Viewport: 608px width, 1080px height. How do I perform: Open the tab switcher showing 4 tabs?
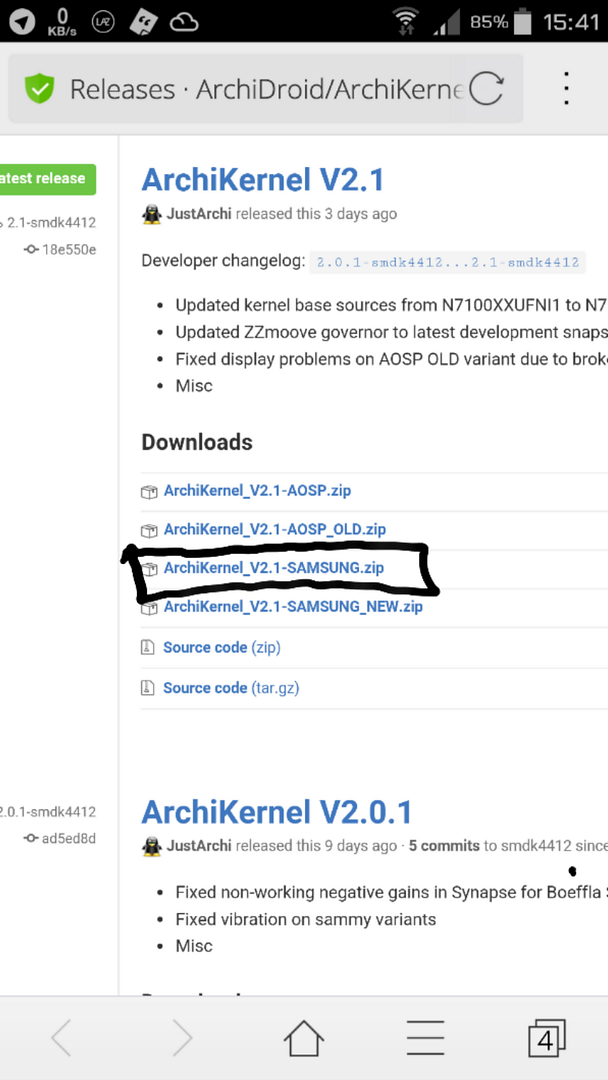tap(546, 1038)
